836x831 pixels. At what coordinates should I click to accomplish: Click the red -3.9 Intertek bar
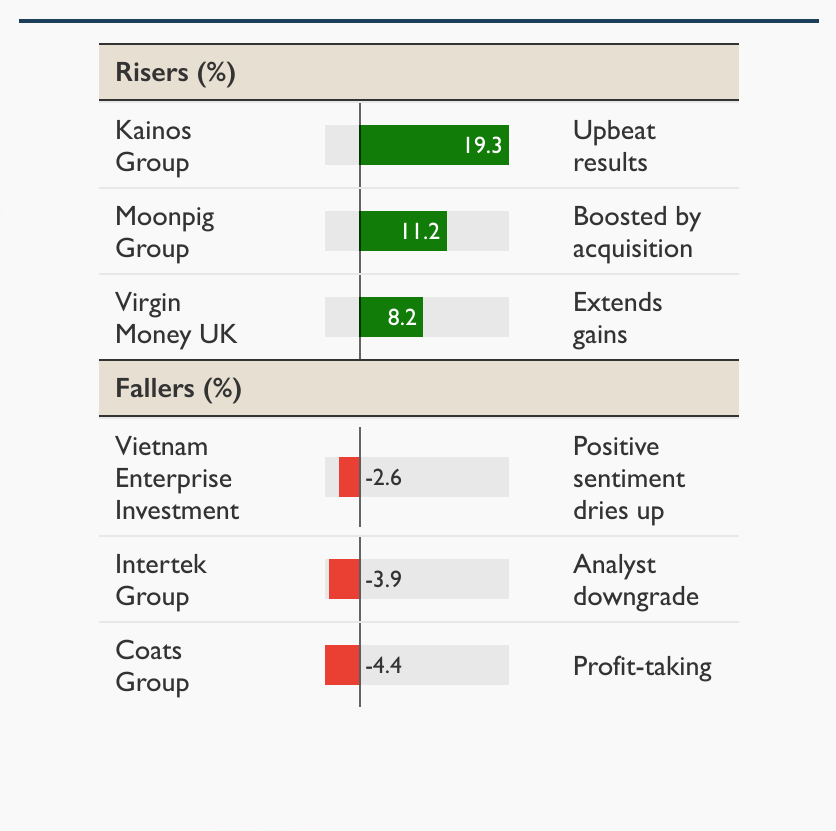(x=344, y=580)
